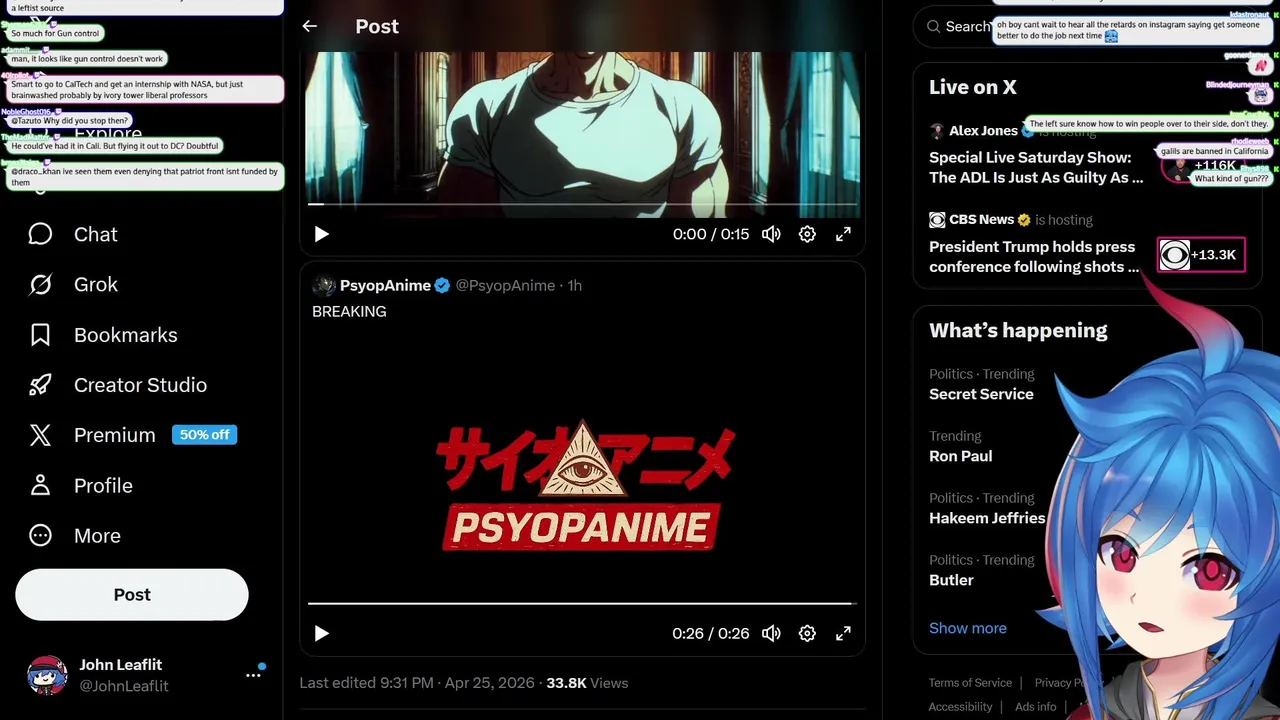Image resolution: width=1280 pixels, height=720 pixels.
Task: Play the PsyopAnime BREAKING video
Action: (321, 633)
